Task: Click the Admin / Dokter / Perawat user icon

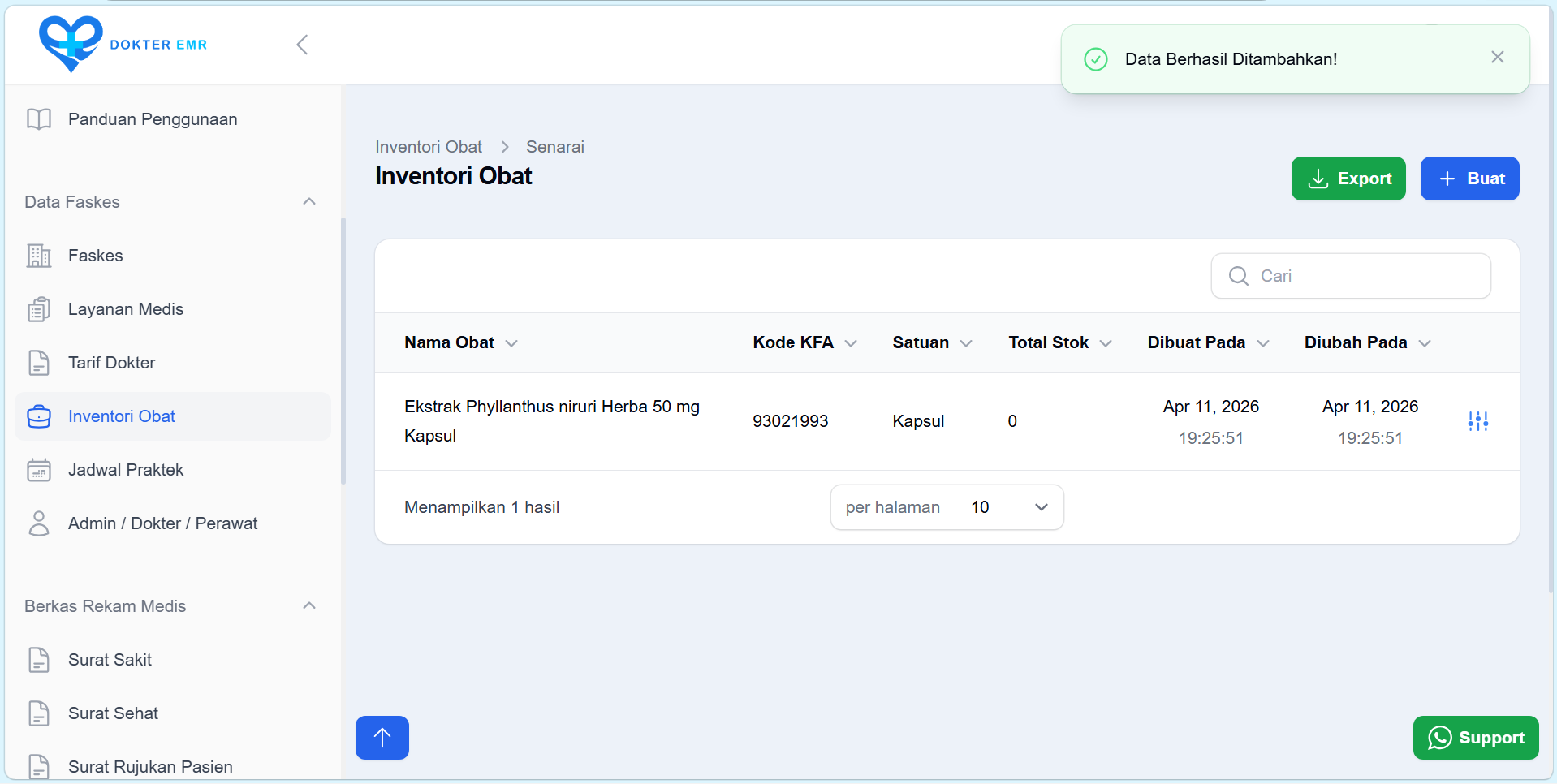Action: 39,523
